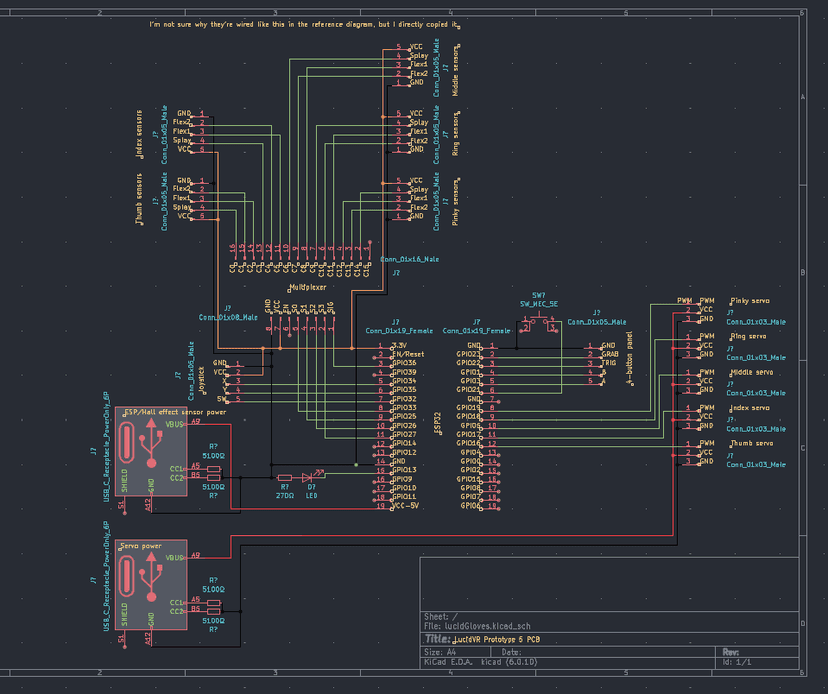Click the GRAB pin on button panel connector
The width and height of the screenshot is (828, 694).
(x=610, y=354)
